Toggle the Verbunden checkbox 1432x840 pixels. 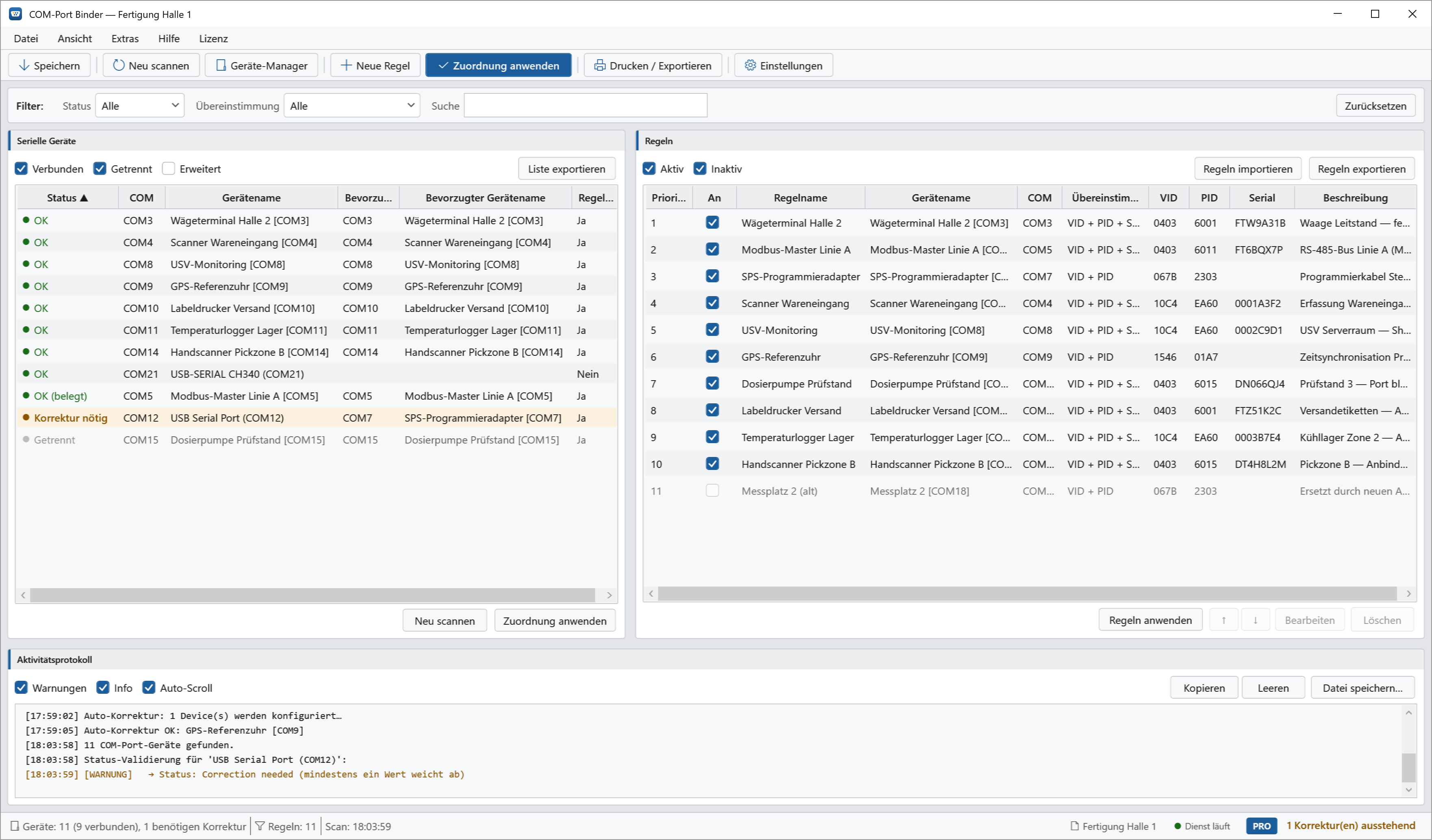(21, 169)
